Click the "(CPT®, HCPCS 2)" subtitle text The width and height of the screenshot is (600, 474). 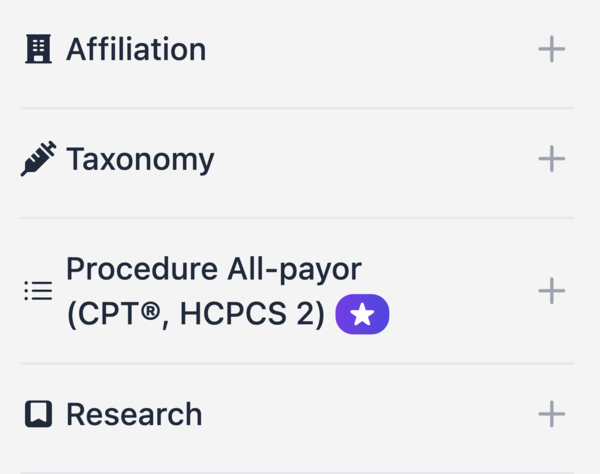[196, 314]
